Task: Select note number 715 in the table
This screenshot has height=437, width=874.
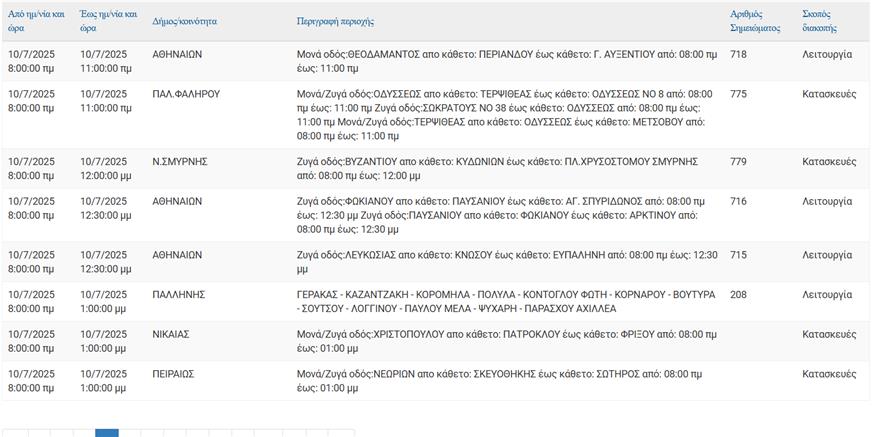Action: 739,255
